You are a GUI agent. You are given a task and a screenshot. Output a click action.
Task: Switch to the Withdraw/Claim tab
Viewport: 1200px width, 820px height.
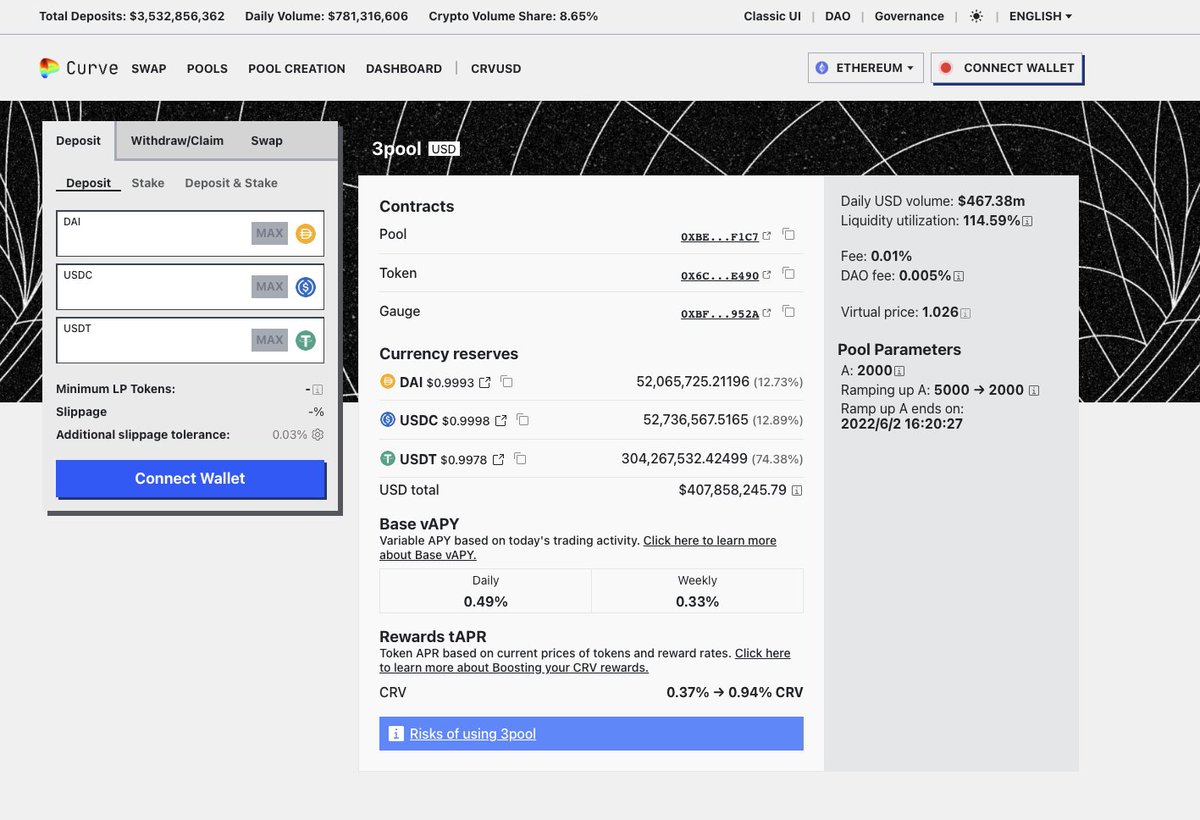(177, 141)
